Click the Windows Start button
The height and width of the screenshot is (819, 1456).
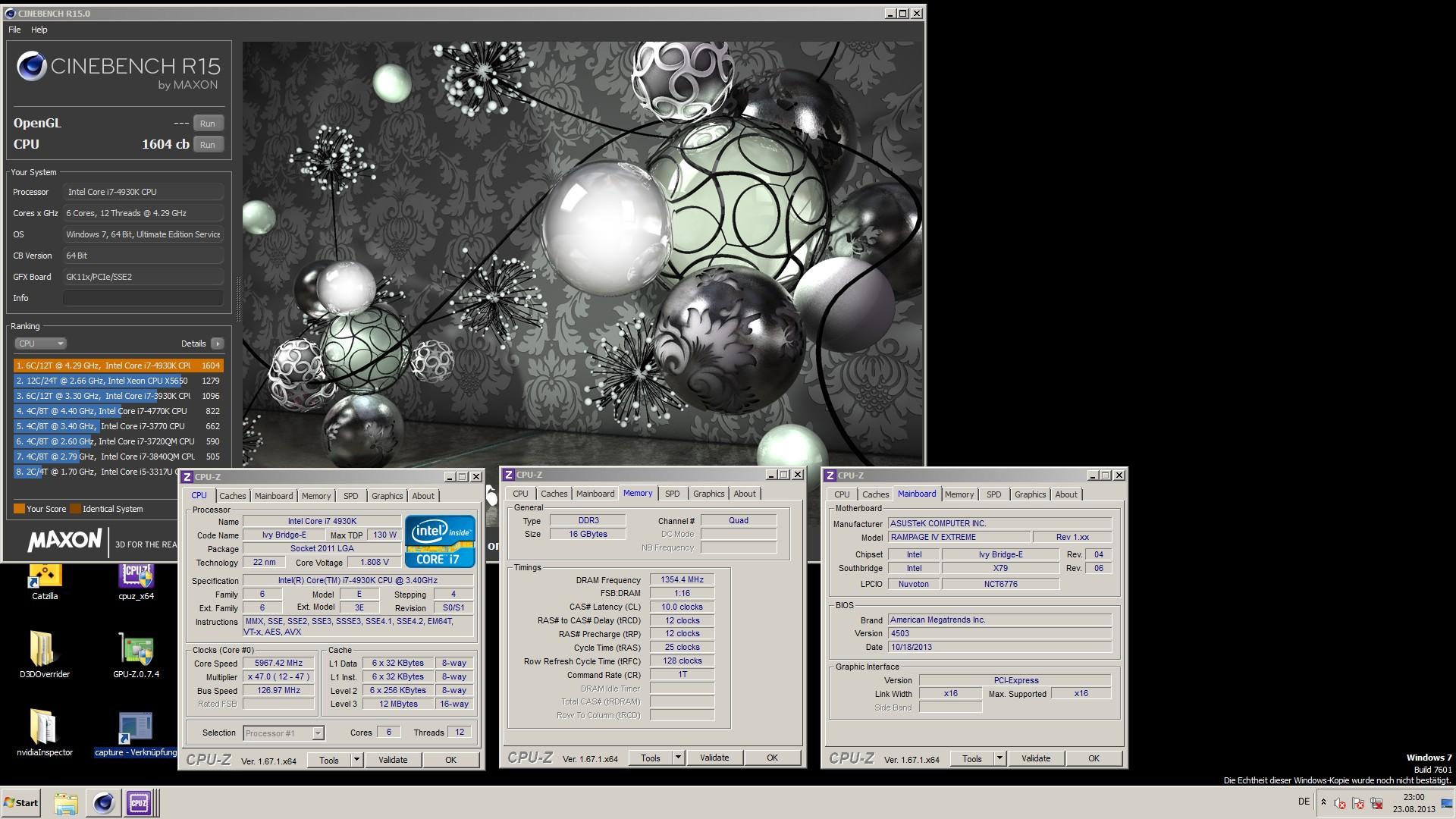pos(20,802)
